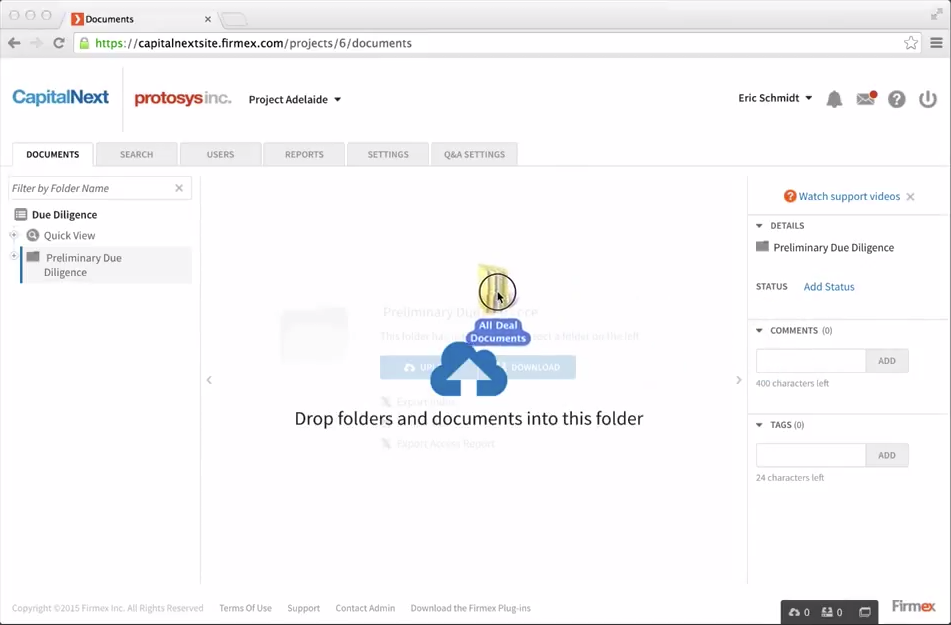Click the Due Diligence index icon
This screenshot has height=625, width=951.
tap(21, 214)
